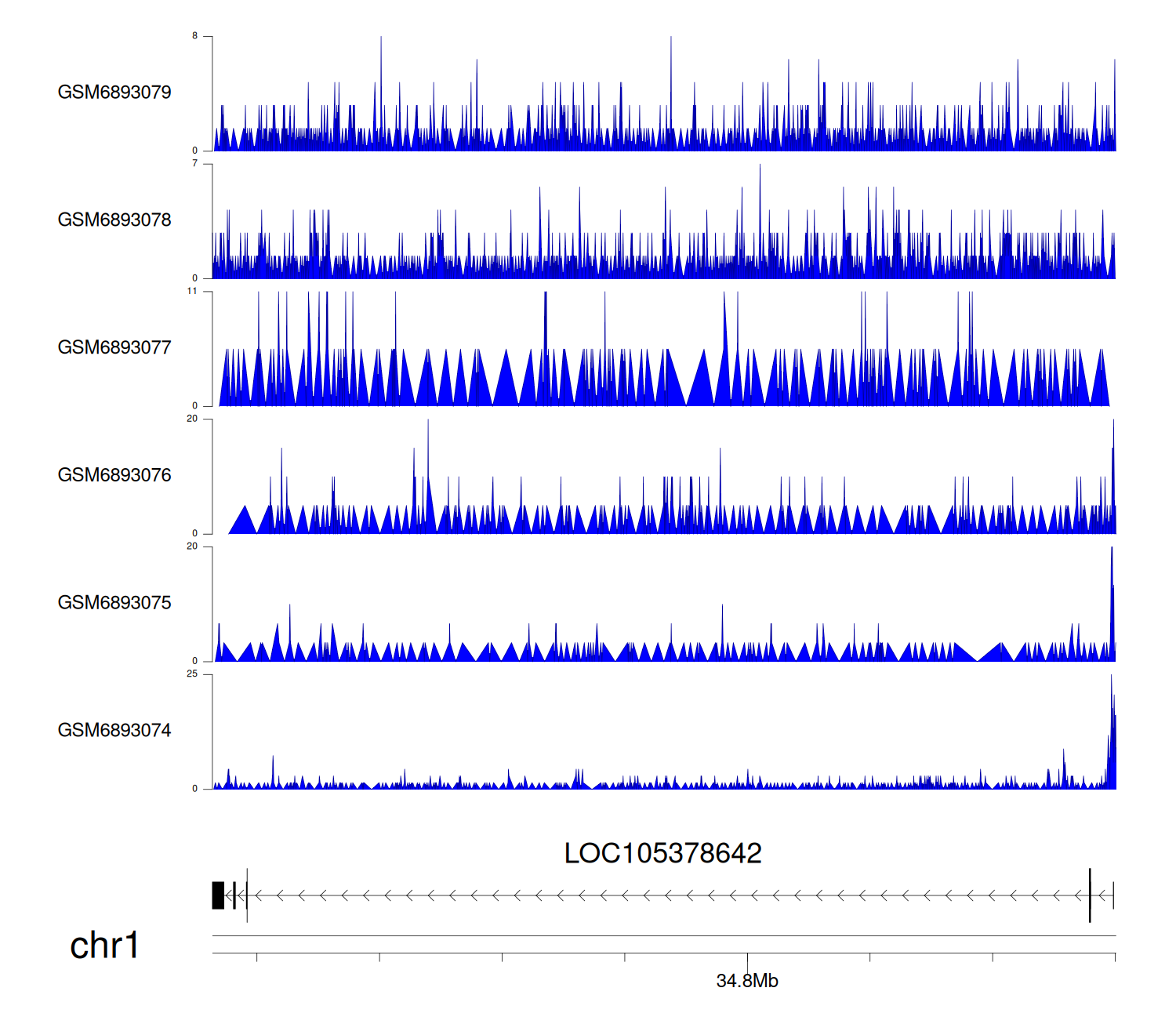Click the tall exon line near gene's right end
Screen dimensions: 1176x1035
click(x=1089, y=895)
